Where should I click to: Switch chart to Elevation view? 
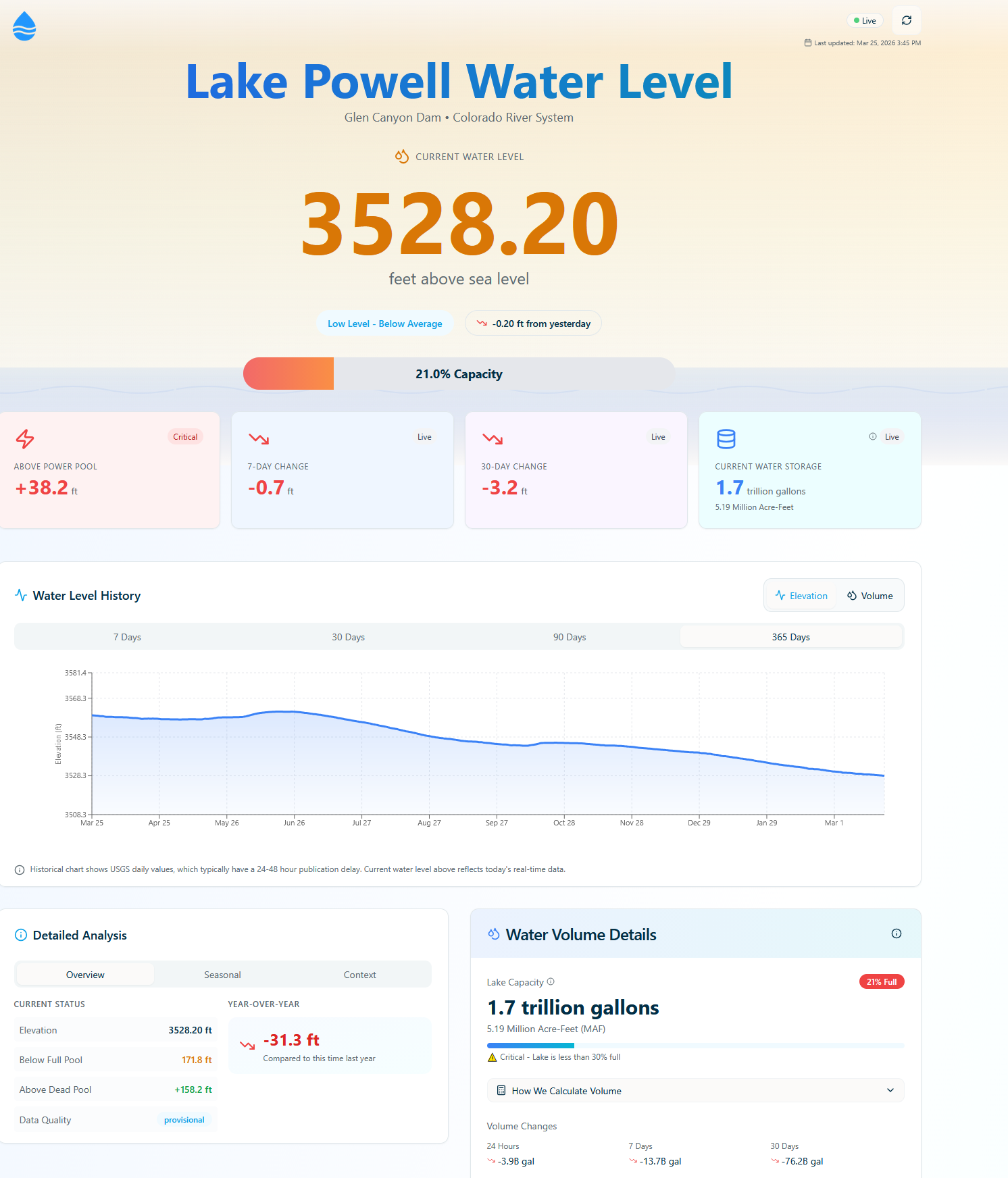[x=801, y=596]
